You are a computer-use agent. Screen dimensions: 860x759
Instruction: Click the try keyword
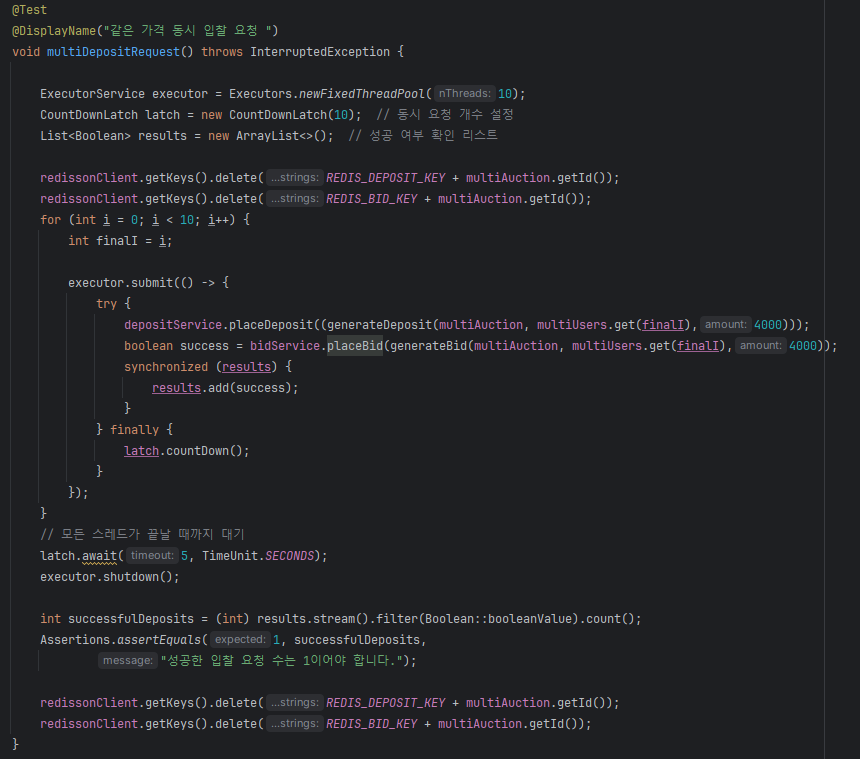[106, 304]
